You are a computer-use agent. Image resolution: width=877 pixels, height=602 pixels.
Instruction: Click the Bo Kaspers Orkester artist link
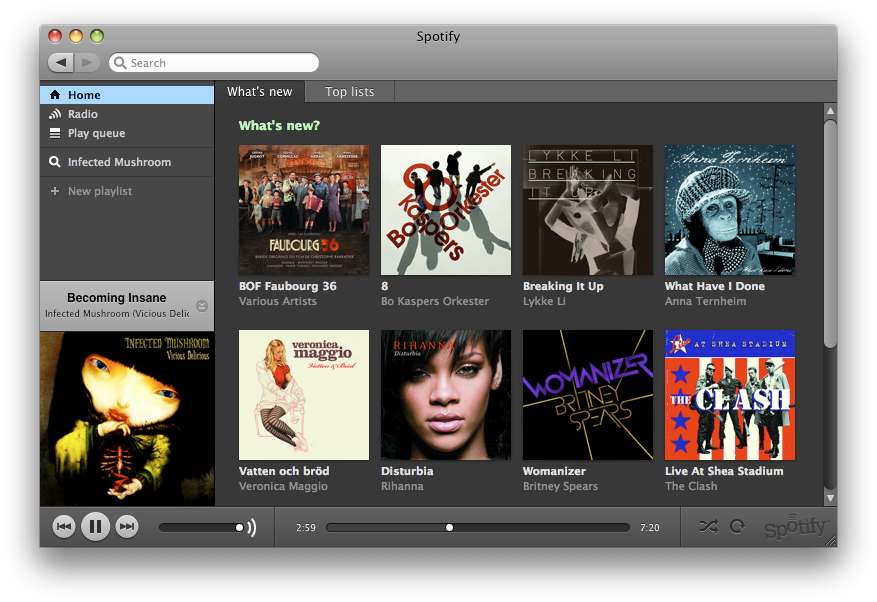coord(435,301)
